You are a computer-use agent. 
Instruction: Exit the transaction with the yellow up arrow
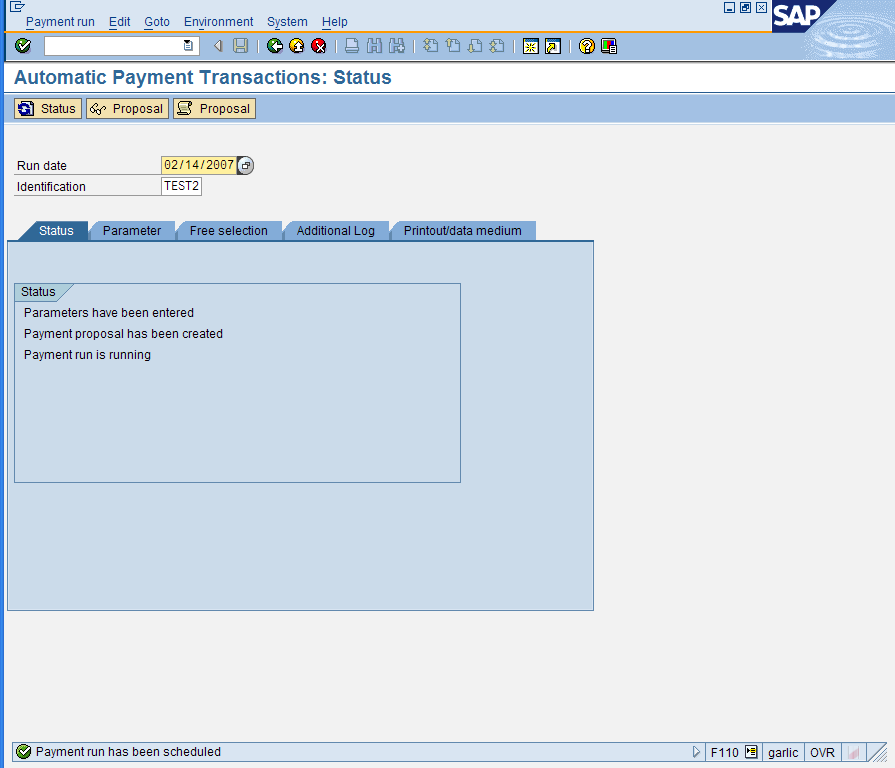pos(295,45)
